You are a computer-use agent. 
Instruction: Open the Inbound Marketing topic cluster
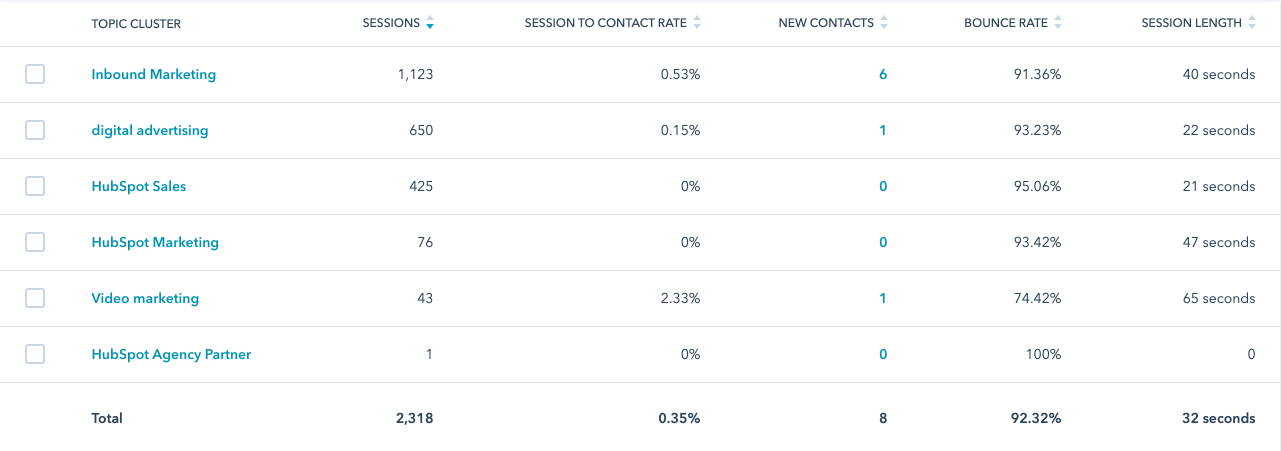click(x=153, y=74)
